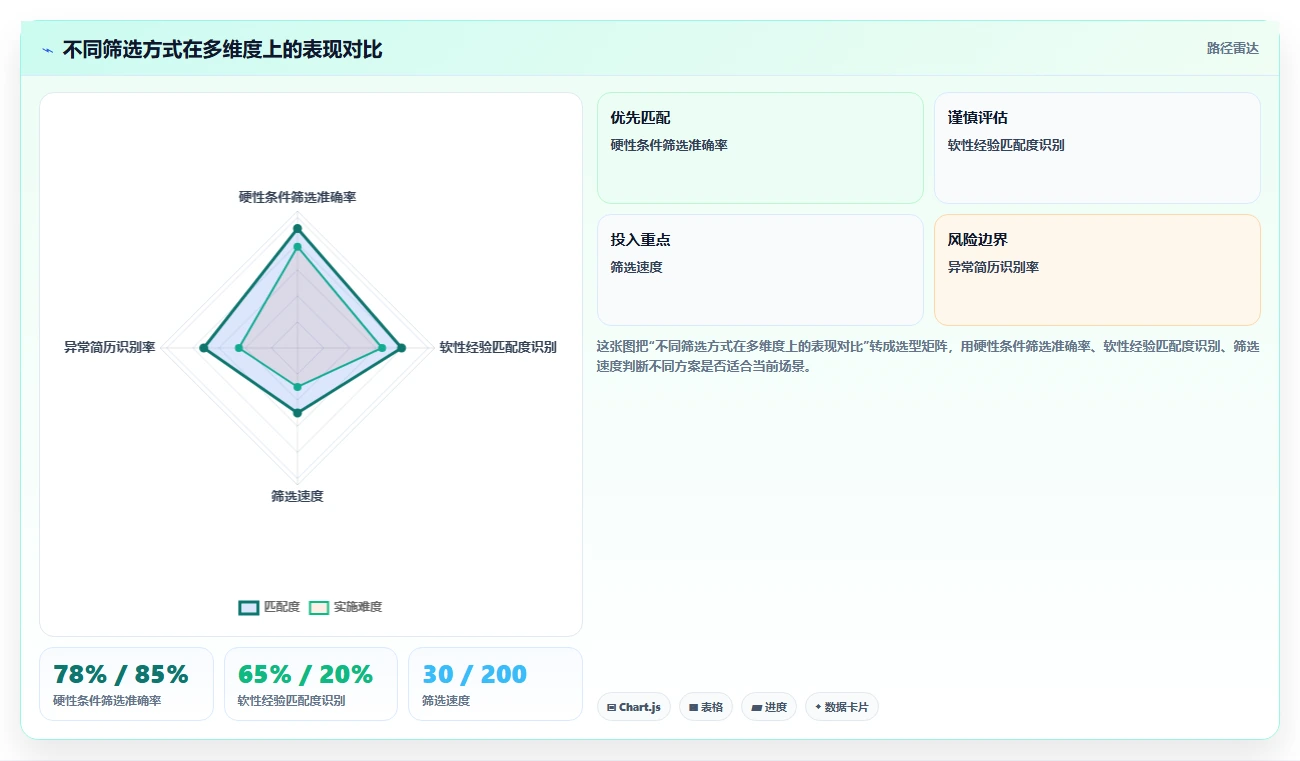Open the 谨慎评估 card
The width and height of the screenshot is (1300, 761).
(x=1097, y=148)
